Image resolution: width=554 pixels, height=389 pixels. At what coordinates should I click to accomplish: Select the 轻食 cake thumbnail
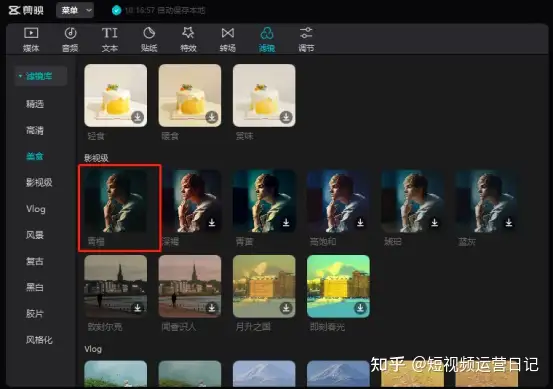(x=116, y=95)
